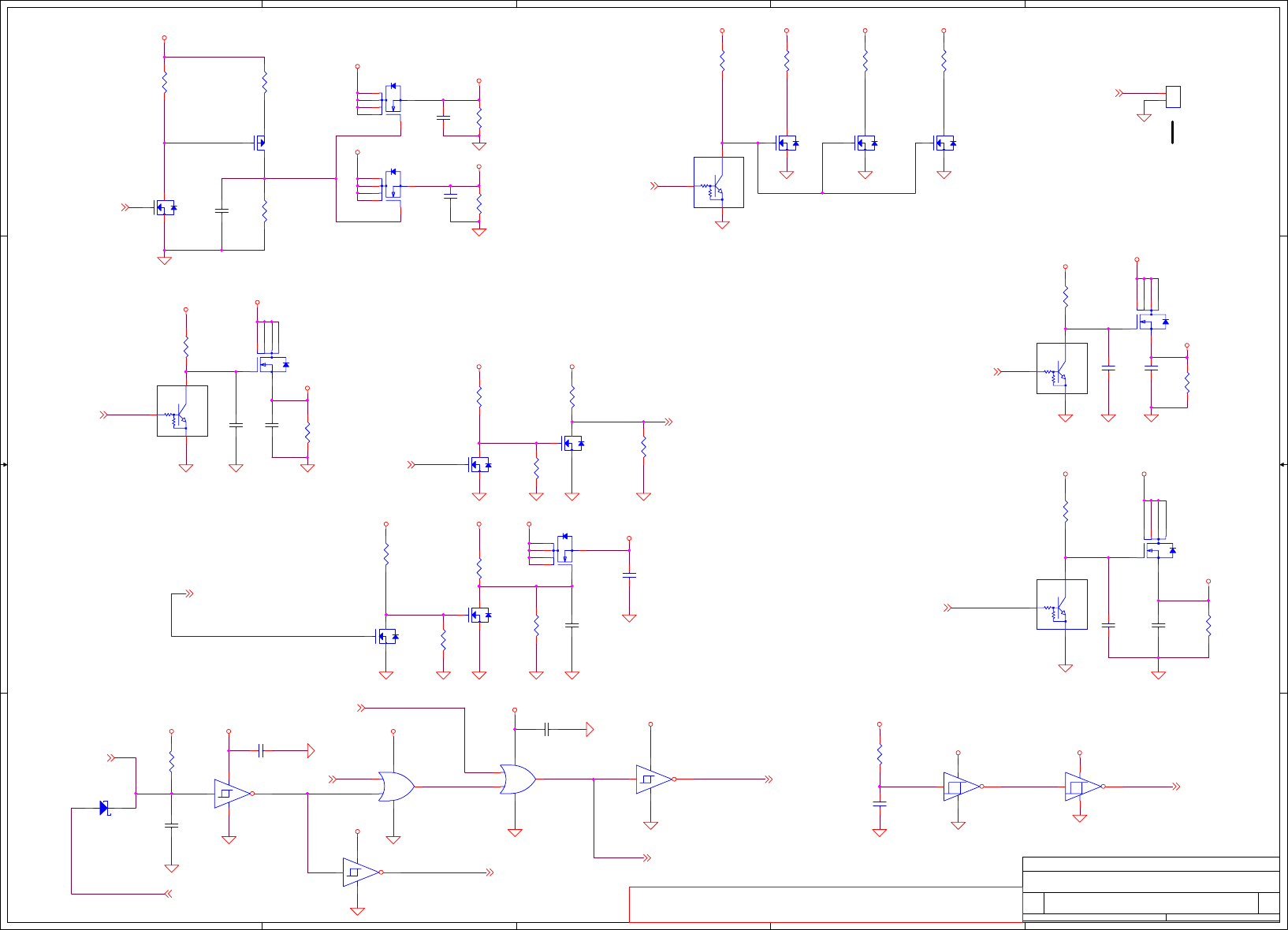Select the Schmitt inverter feeding the left OR gate
Screen dimensions: 1288x930
pyautogui.click(x=233, y=794)
